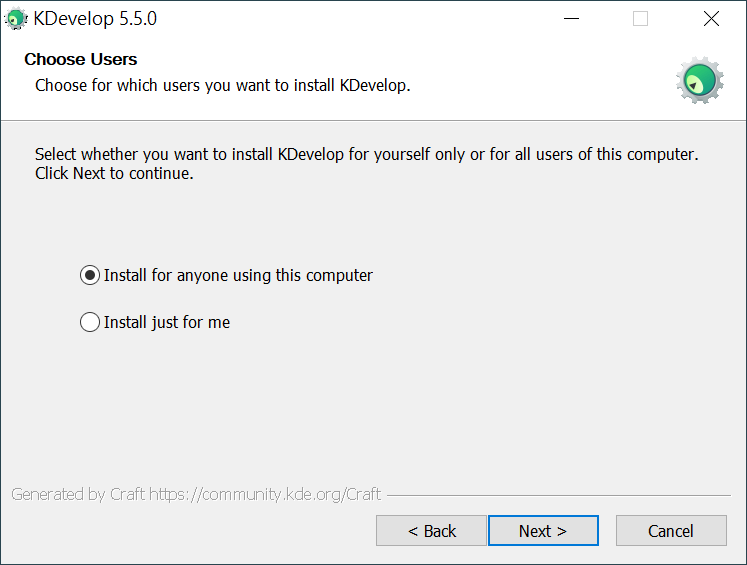Click the "Install for anyone using this computer" label text
747x565 pixels.
point(238,275)
